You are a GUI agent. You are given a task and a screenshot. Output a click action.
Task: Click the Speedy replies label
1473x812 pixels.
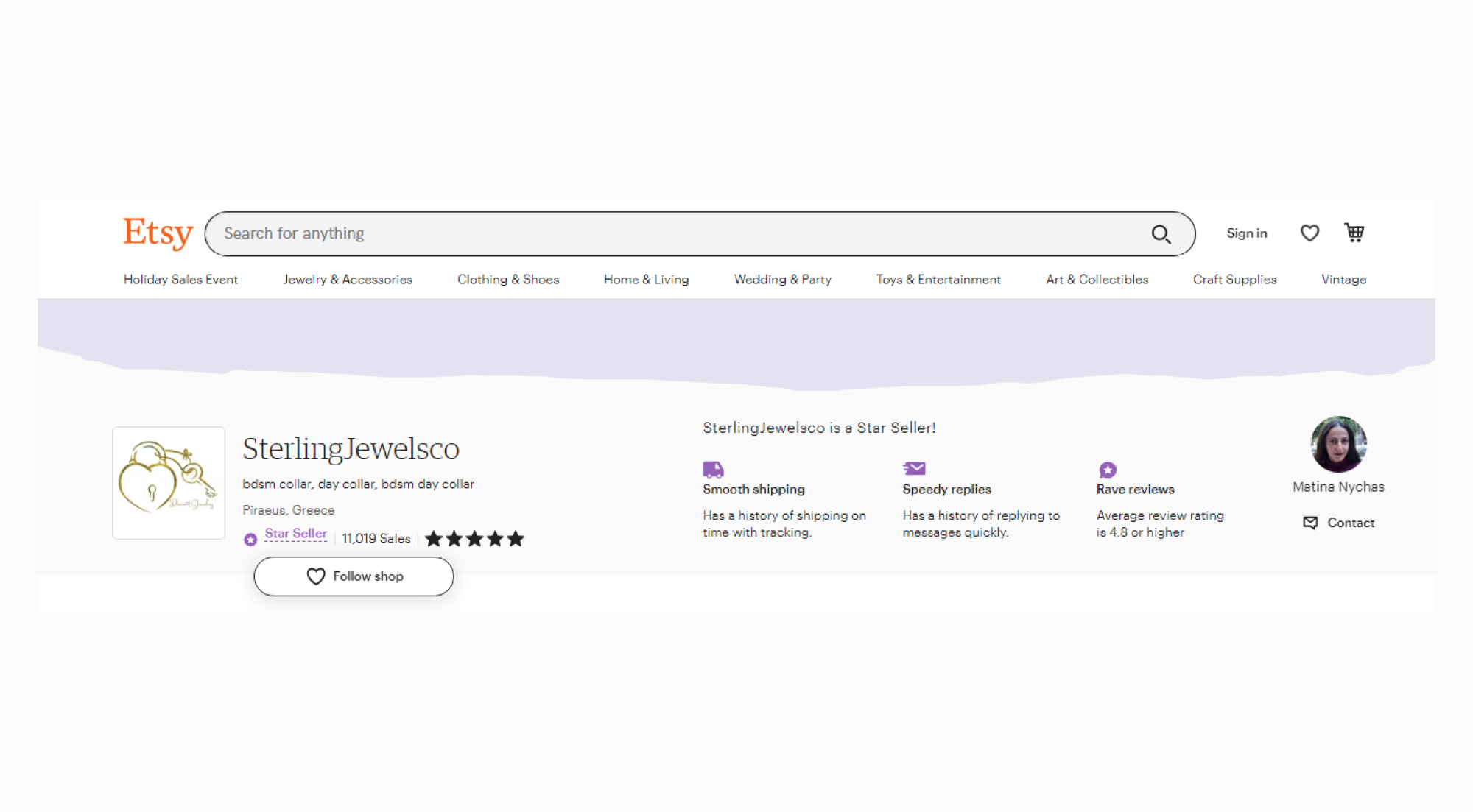pos(946,490)
